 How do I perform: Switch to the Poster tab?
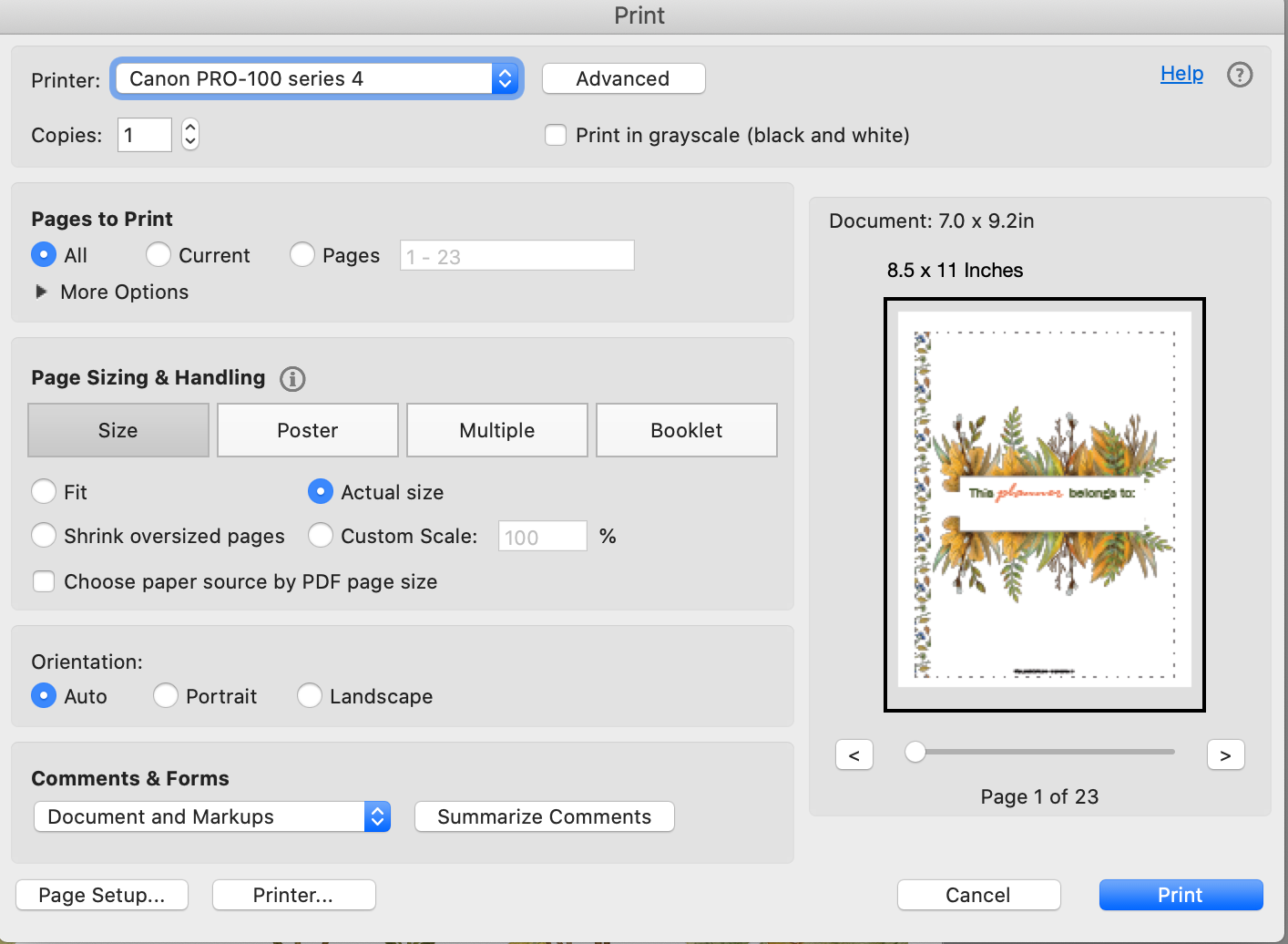(x=308, y=430)
